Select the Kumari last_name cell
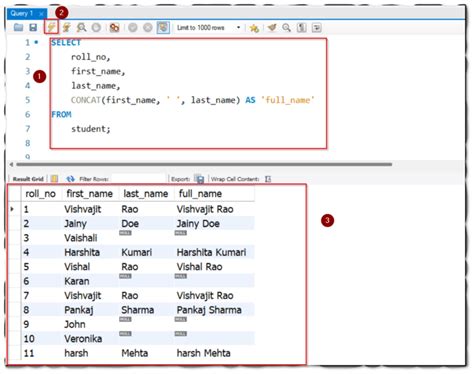The width and height of the screenshot is (474, 374). coord(146,252)
